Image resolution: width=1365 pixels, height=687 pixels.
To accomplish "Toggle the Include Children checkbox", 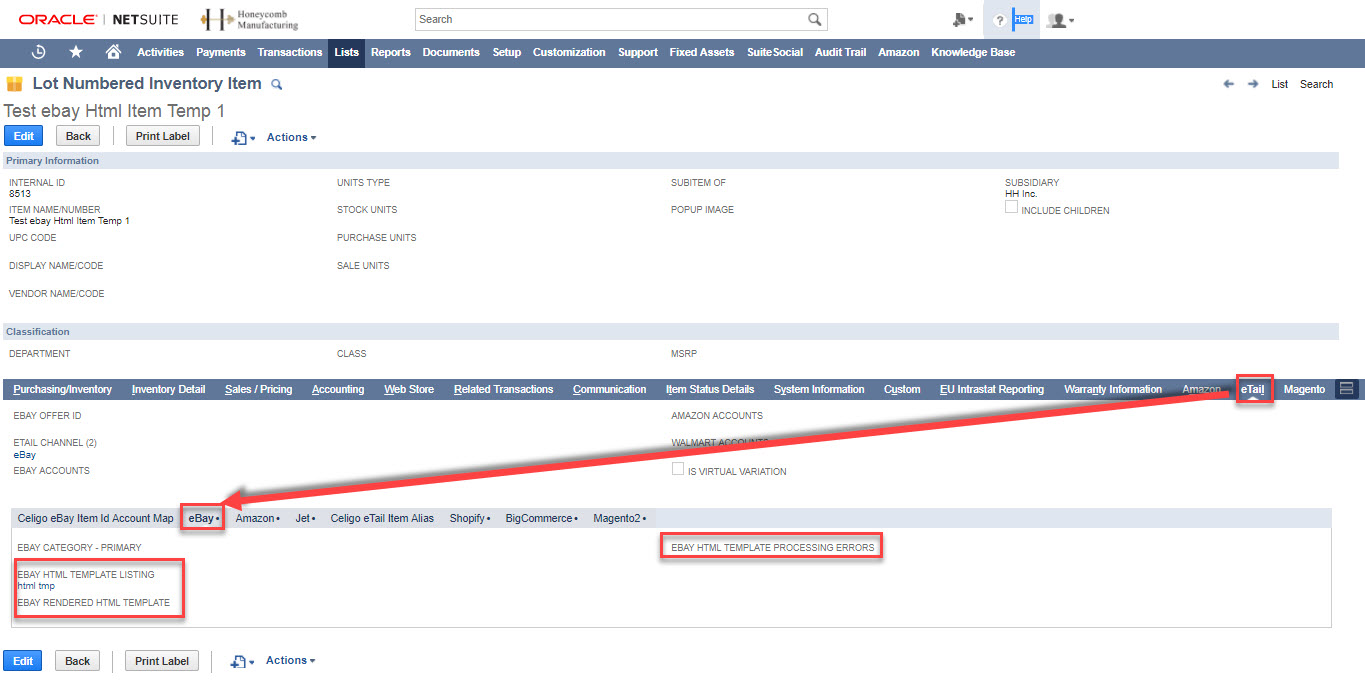I will 1011,207.
